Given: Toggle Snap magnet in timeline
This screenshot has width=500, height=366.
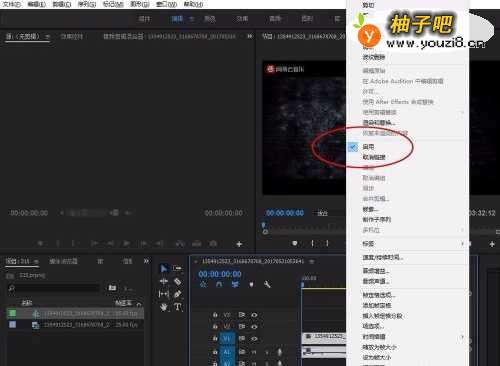Looking at the screenshot, I should tap(219, 284).
